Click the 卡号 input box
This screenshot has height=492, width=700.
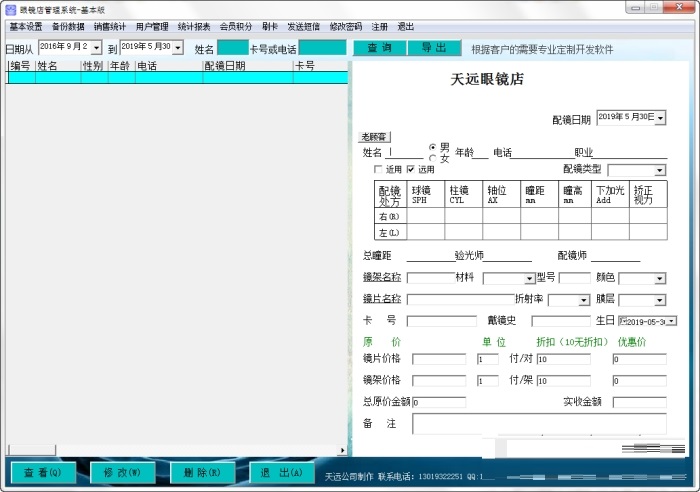pyautogui.click(x=442, y=321)
